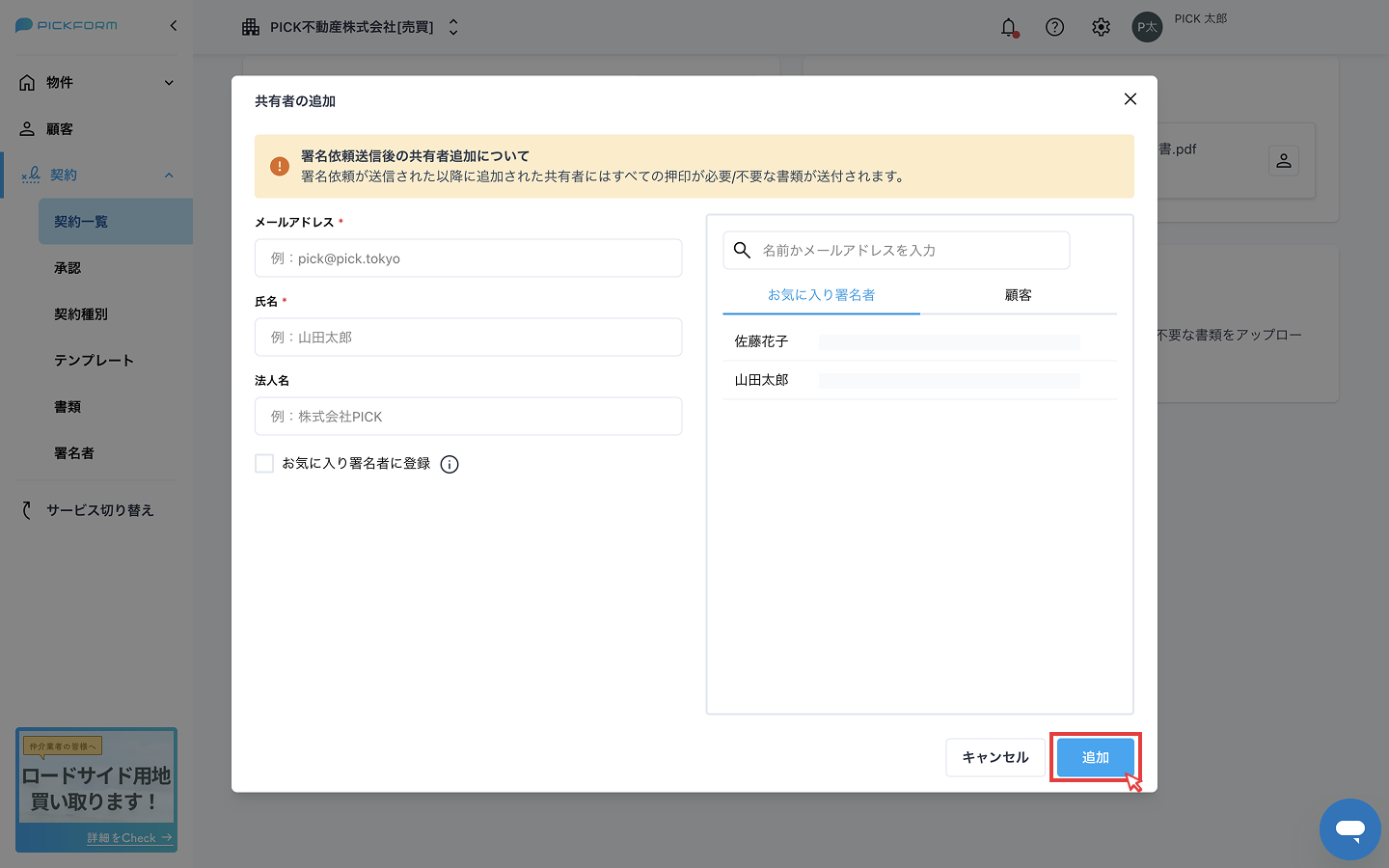Select 佐藤花子 from the signer list

pyautogui.click(x=762, y=341)
